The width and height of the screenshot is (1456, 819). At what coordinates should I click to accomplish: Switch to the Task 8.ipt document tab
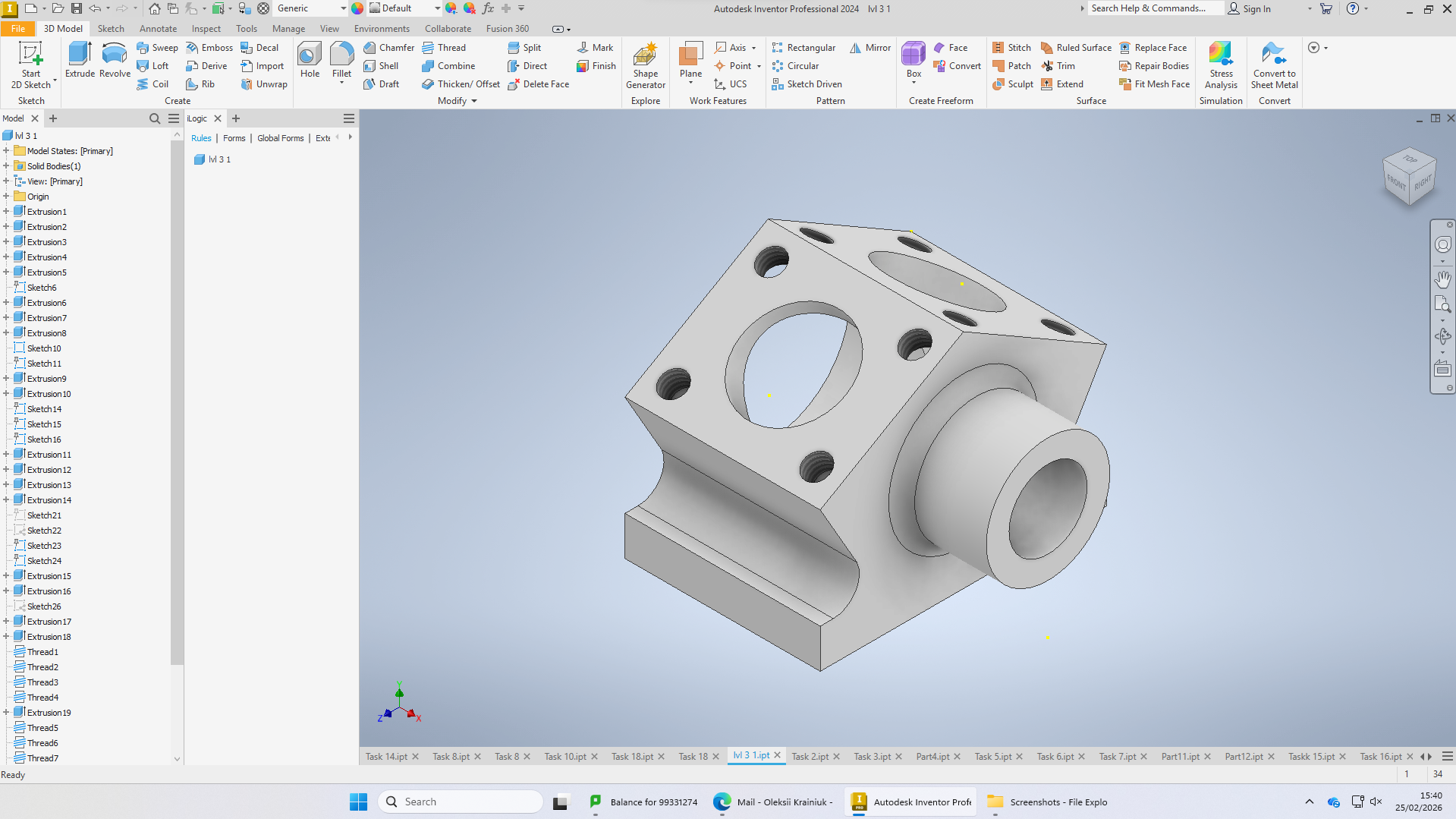point(451,757)
